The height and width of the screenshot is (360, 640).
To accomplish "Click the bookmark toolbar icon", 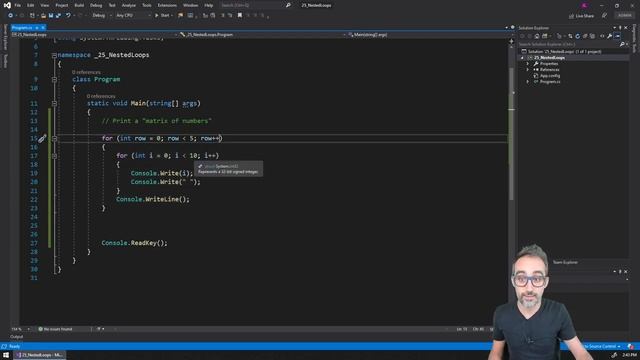I will (240, 16).
